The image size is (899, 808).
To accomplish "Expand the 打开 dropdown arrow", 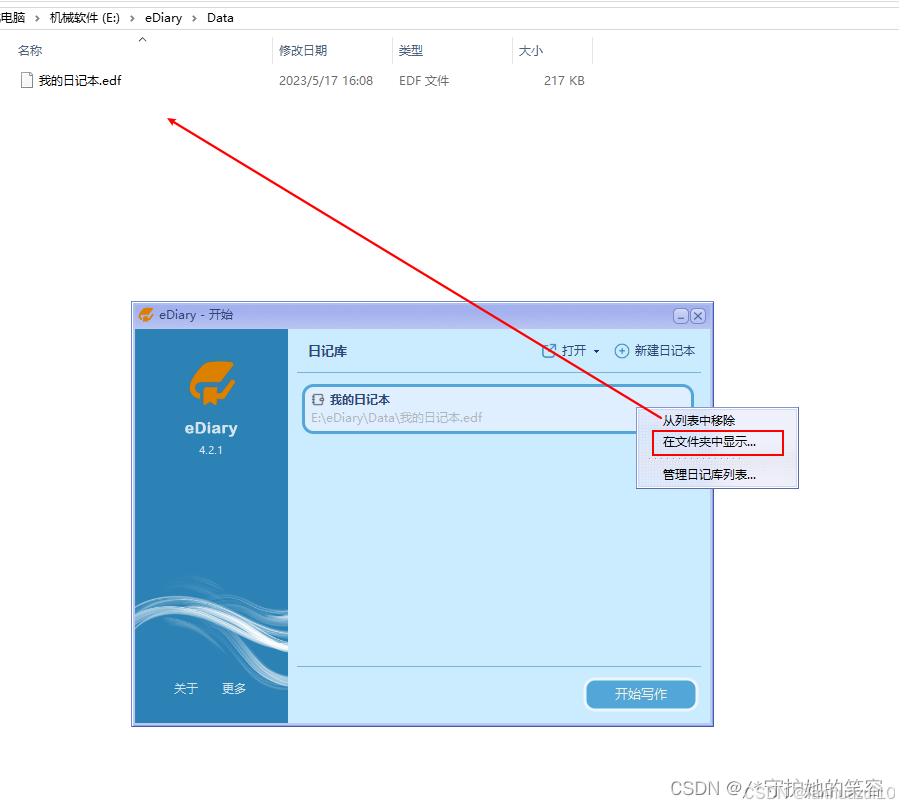I will coord(596,351).
